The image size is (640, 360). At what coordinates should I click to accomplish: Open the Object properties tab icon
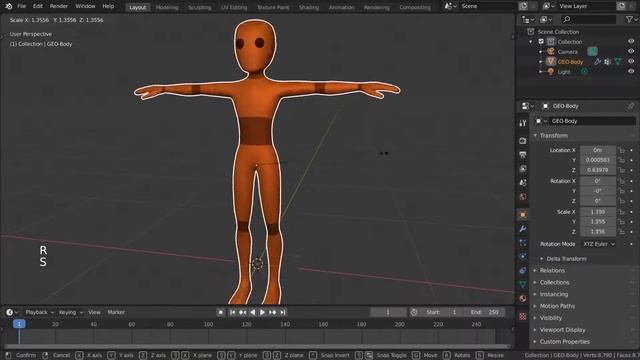[523, 214]
